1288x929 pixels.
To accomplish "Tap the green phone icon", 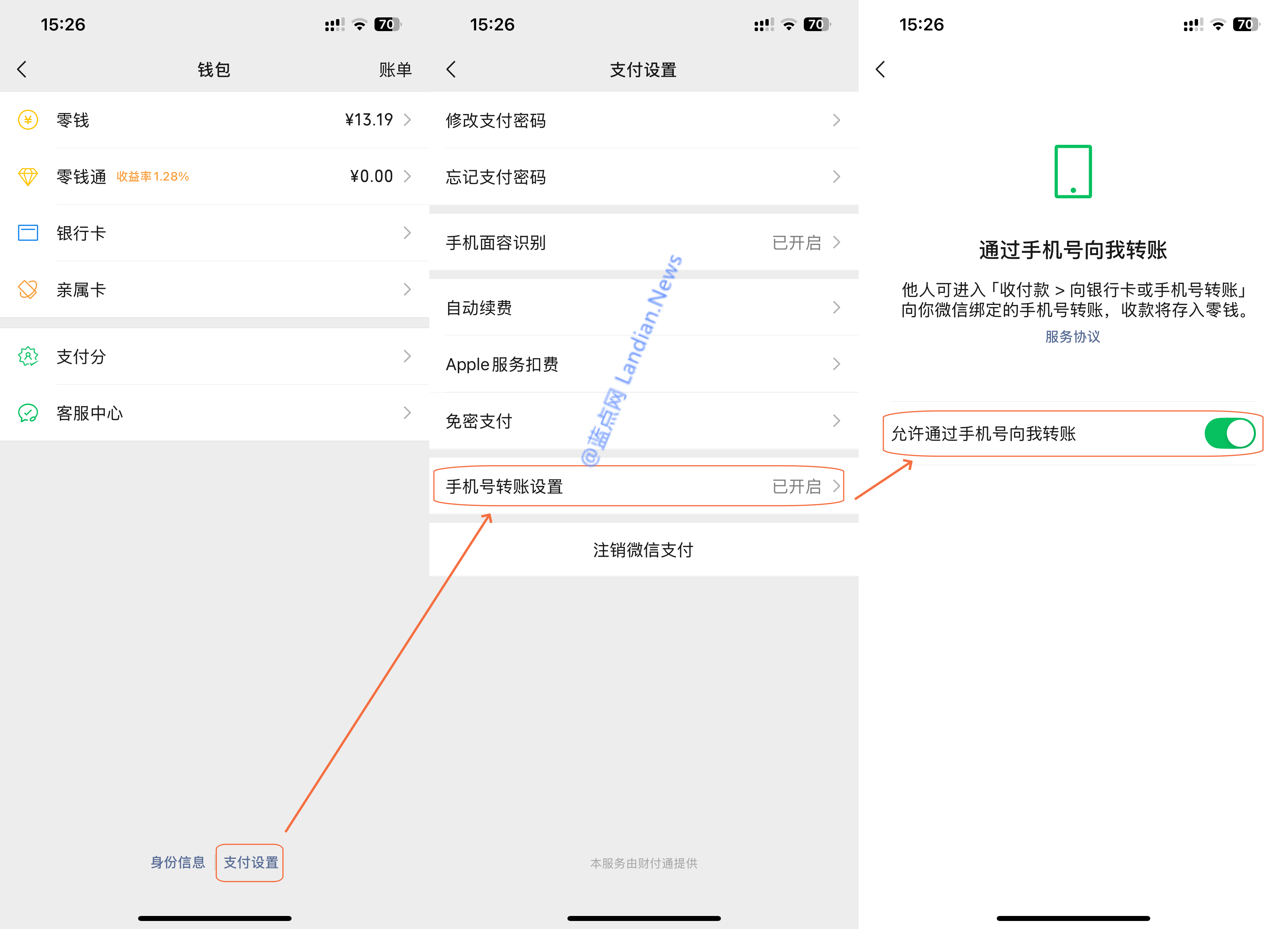I will (x=1073, y=172).
